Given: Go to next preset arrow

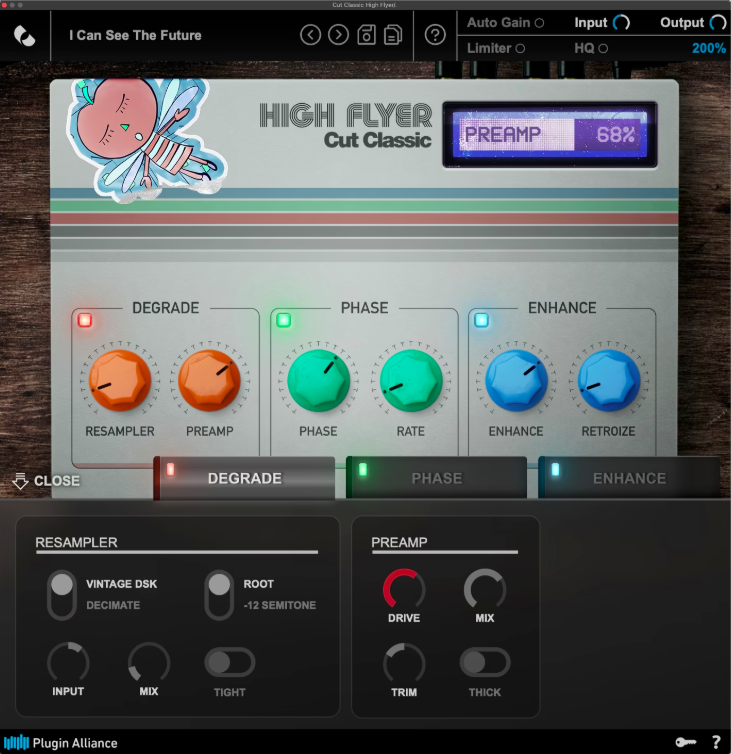Looking at the screenshot, I should pos(339,35).
